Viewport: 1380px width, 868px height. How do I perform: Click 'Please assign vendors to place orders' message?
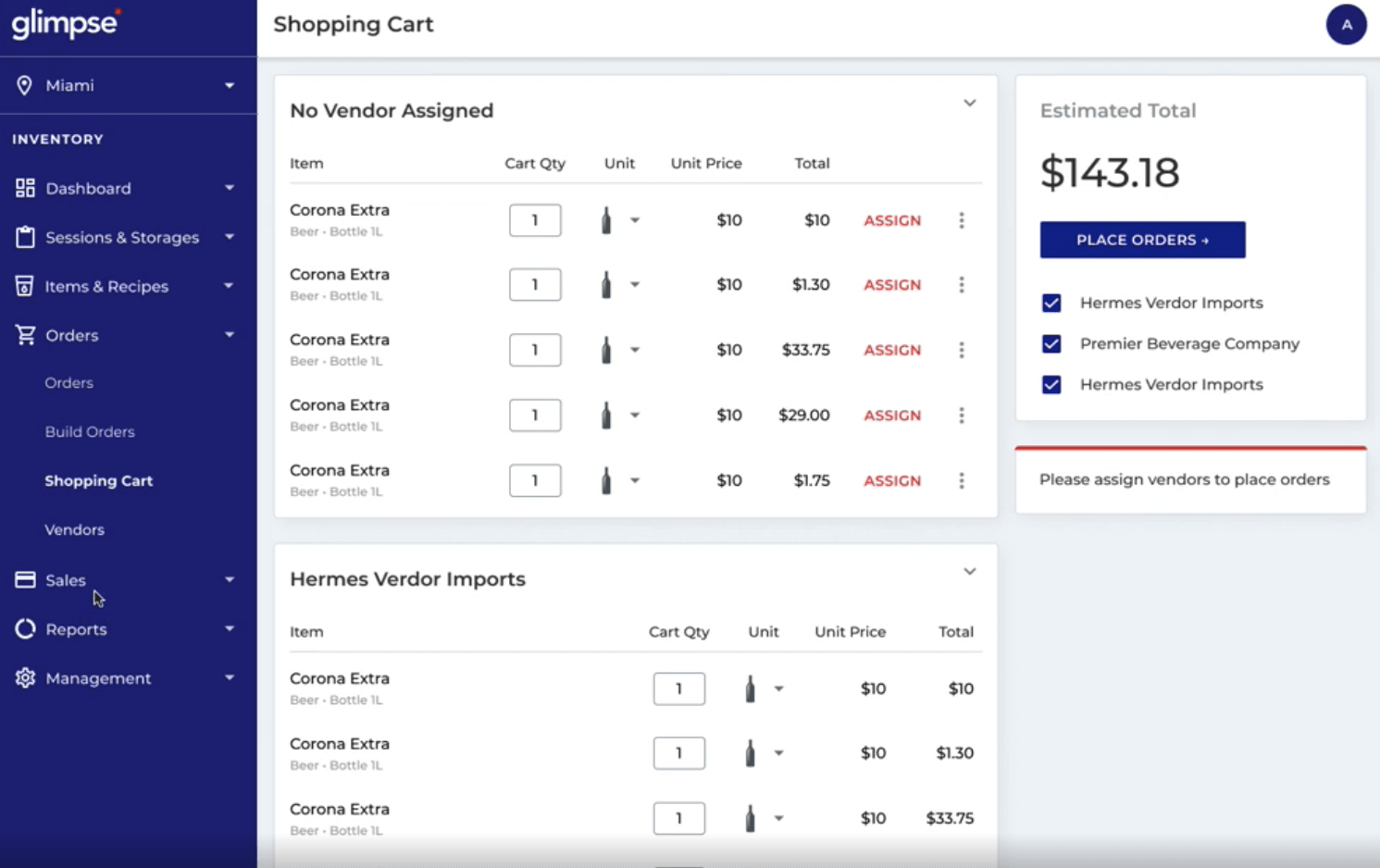coord(1185,479)
